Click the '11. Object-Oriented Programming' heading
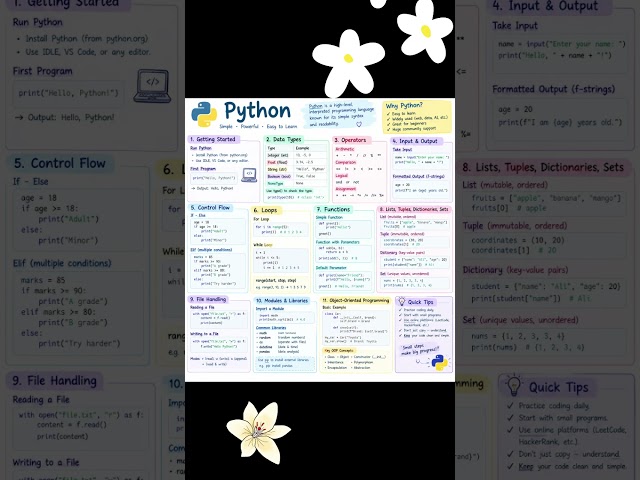Image resolution: width=640 pixels, height=480 pixels. tap(356, 300)
